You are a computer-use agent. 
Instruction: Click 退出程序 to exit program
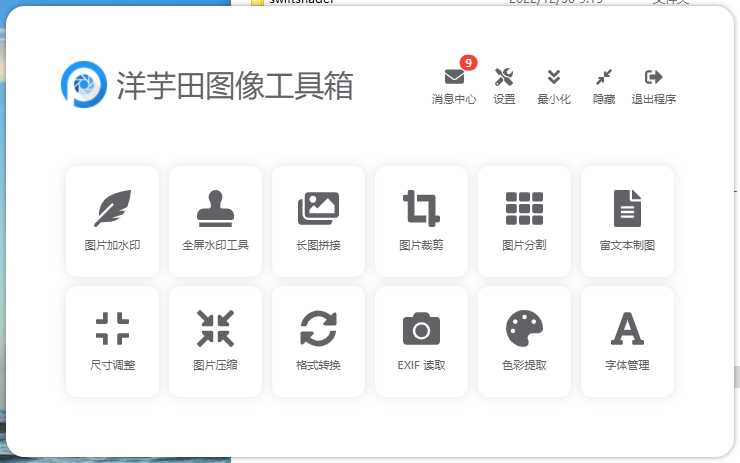tap(654, 86)
